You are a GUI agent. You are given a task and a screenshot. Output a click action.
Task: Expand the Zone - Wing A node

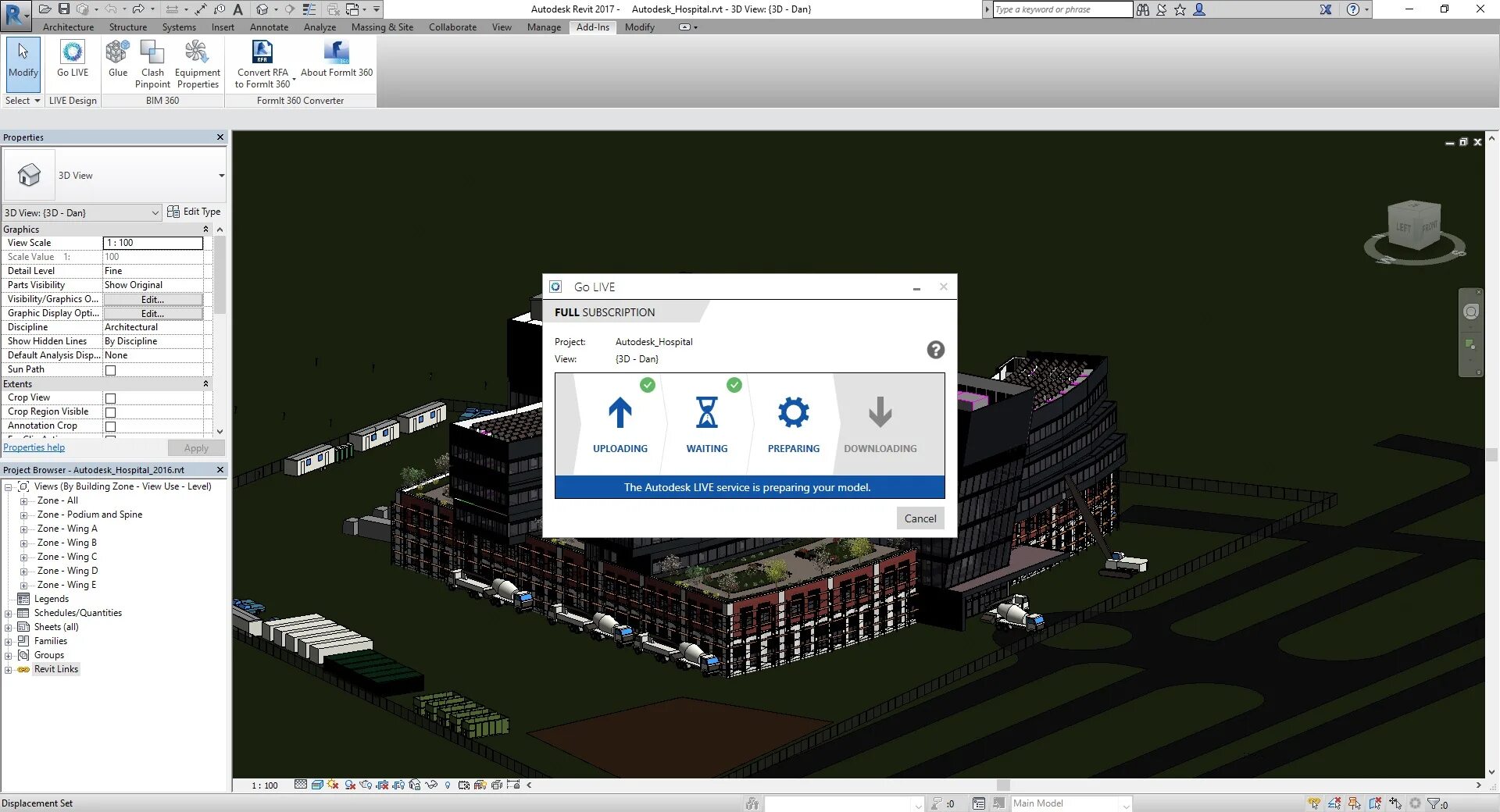coord(23,529)
